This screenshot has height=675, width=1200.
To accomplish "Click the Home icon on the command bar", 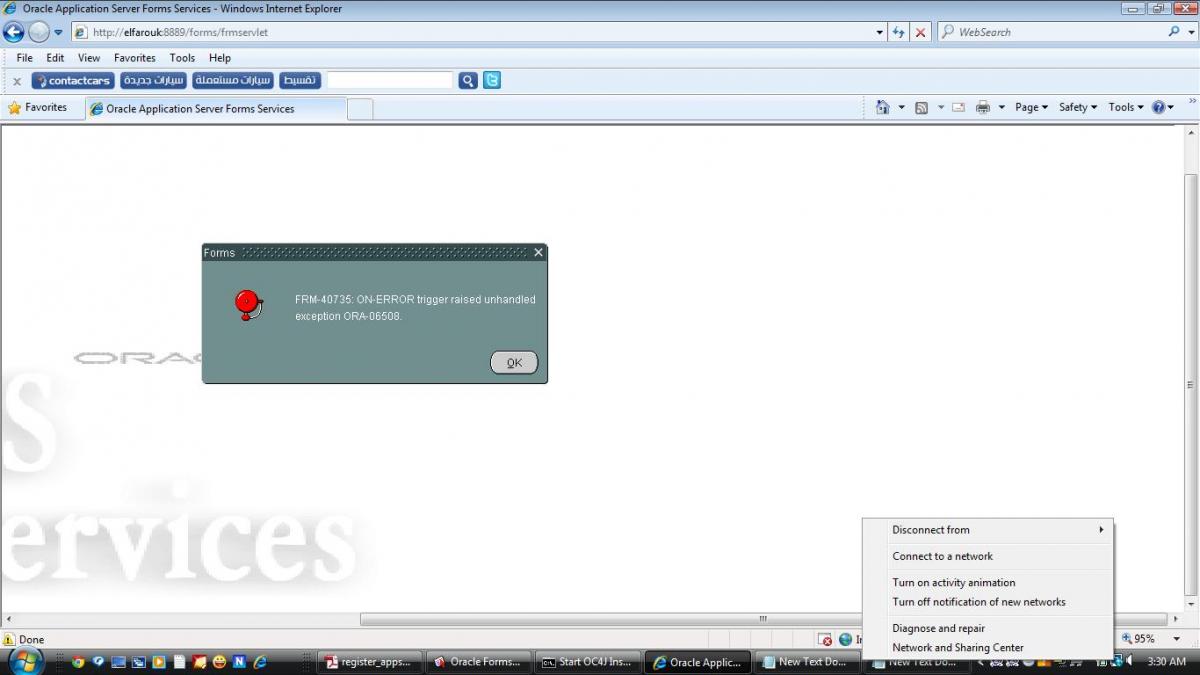I will 883,107.
